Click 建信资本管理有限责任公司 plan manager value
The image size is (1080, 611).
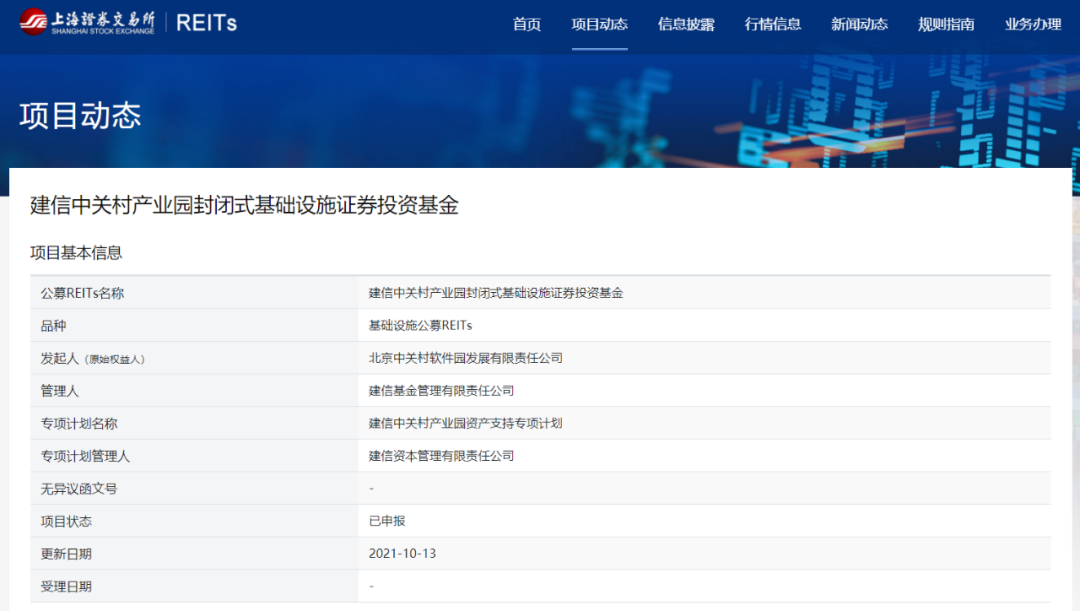coord(441,456)
